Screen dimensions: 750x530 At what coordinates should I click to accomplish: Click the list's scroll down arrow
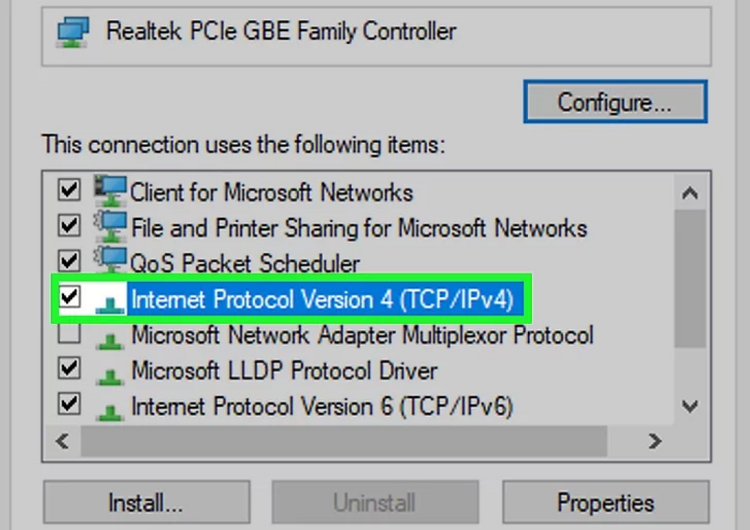(690, 407)
